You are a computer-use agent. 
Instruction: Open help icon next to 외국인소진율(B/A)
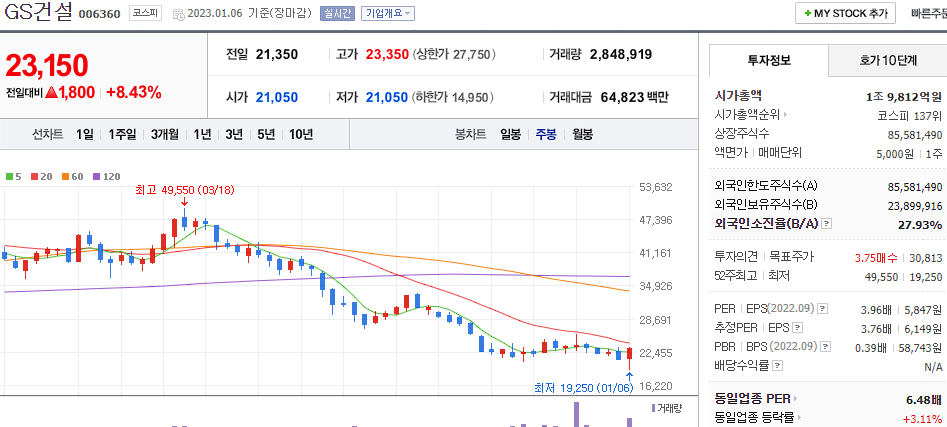click(x=827, y=224)
